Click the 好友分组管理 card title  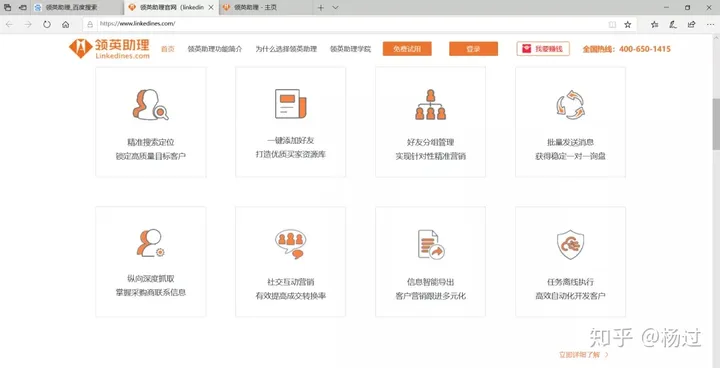(431, 142)
